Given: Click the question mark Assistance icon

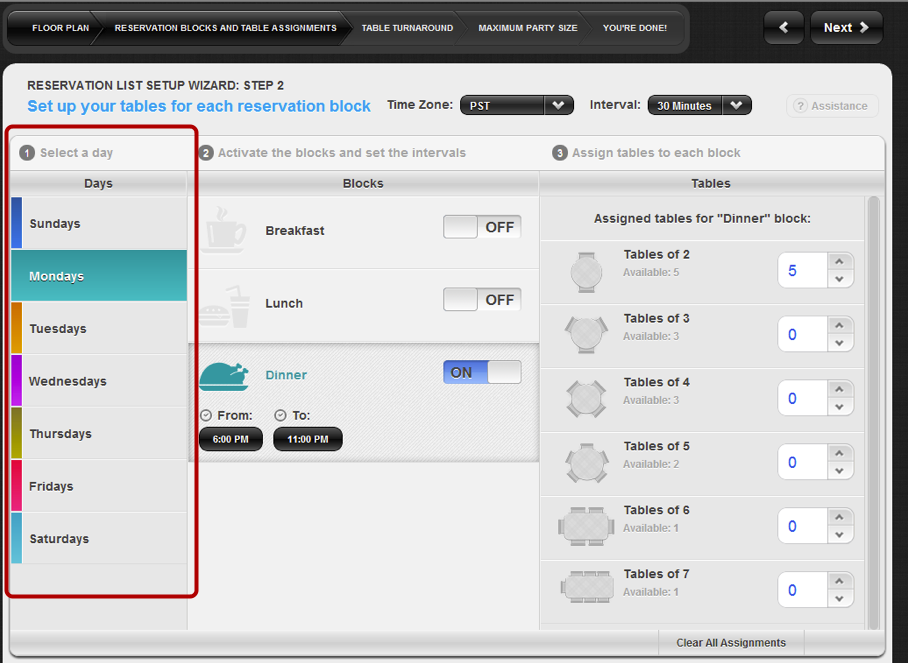Looking at the screenshot, I should [x=800, y=105].
